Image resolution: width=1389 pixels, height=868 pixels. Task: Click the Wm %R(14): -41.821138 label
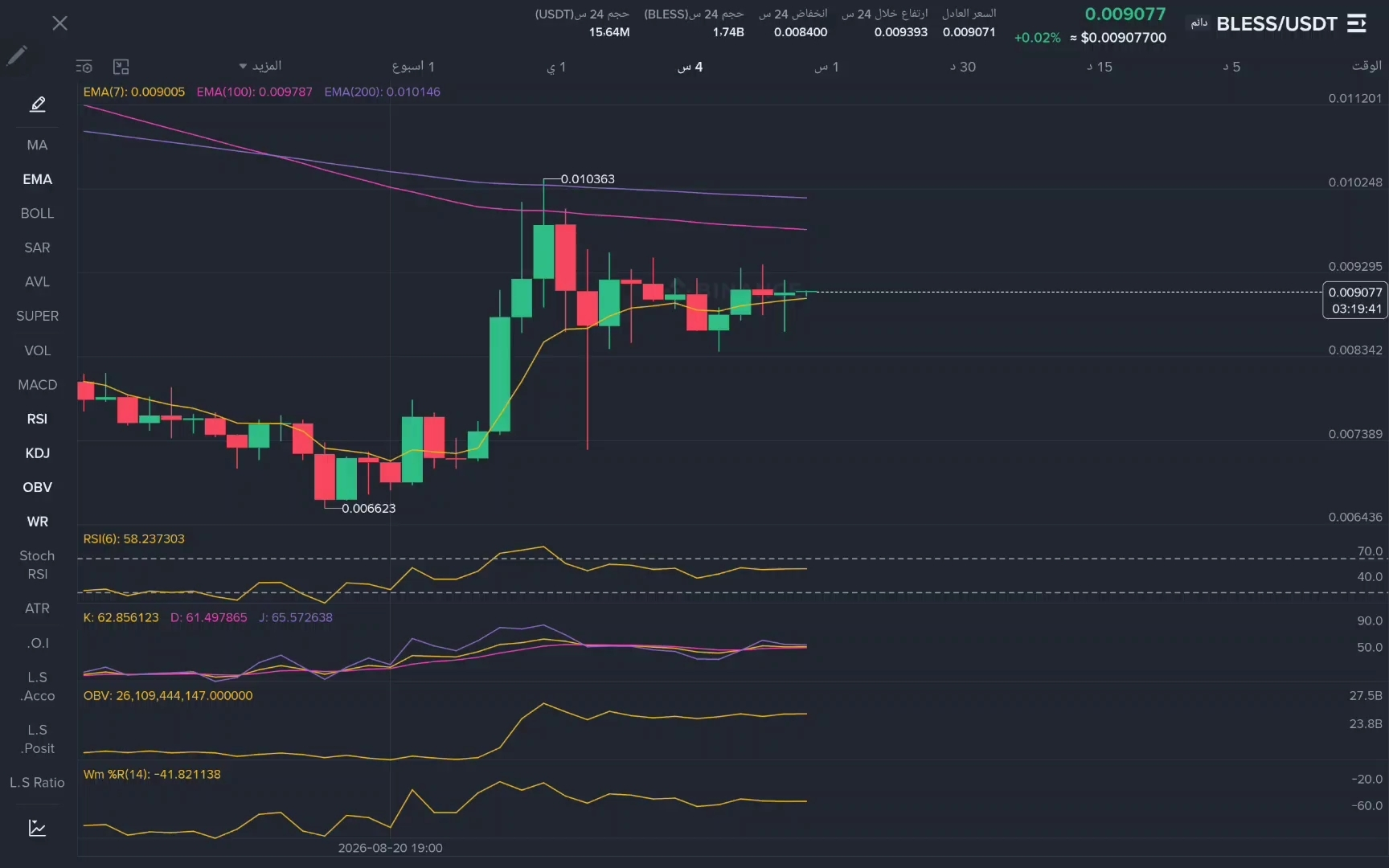pos(152,774)
